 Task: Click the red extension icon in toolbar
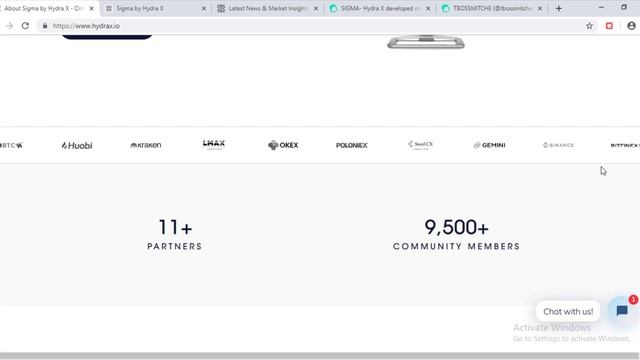point(609,26)
